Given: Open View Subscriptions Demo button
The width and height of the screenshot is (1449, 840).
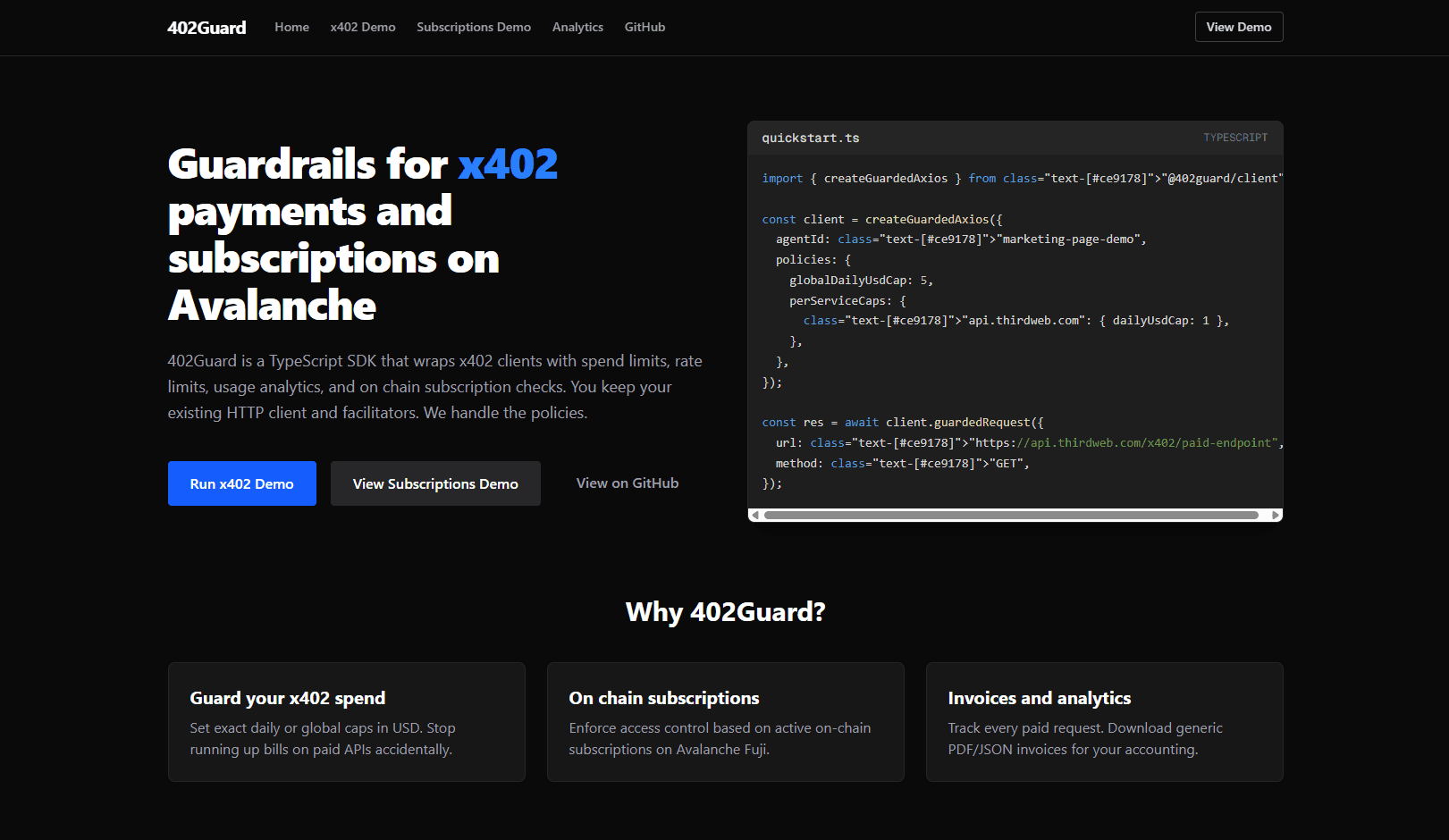Looking at the screenshot, I should pyautogui.click(x=435, y=483).
